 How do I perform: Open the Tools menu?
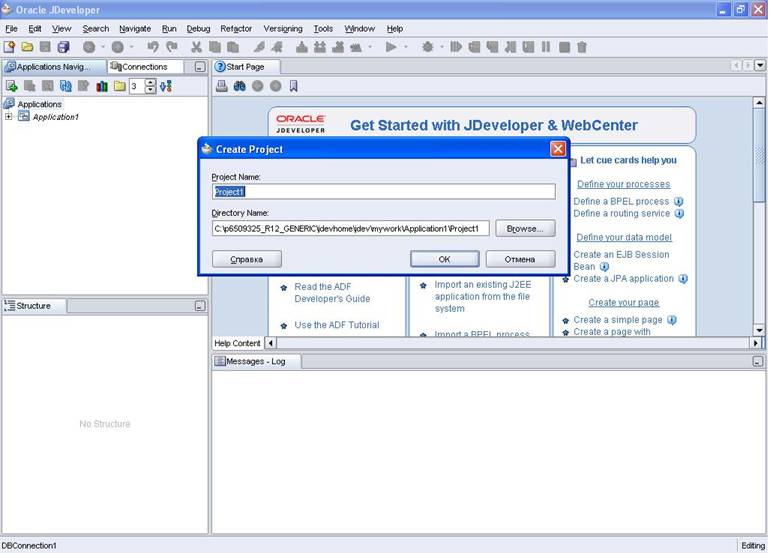323,28
